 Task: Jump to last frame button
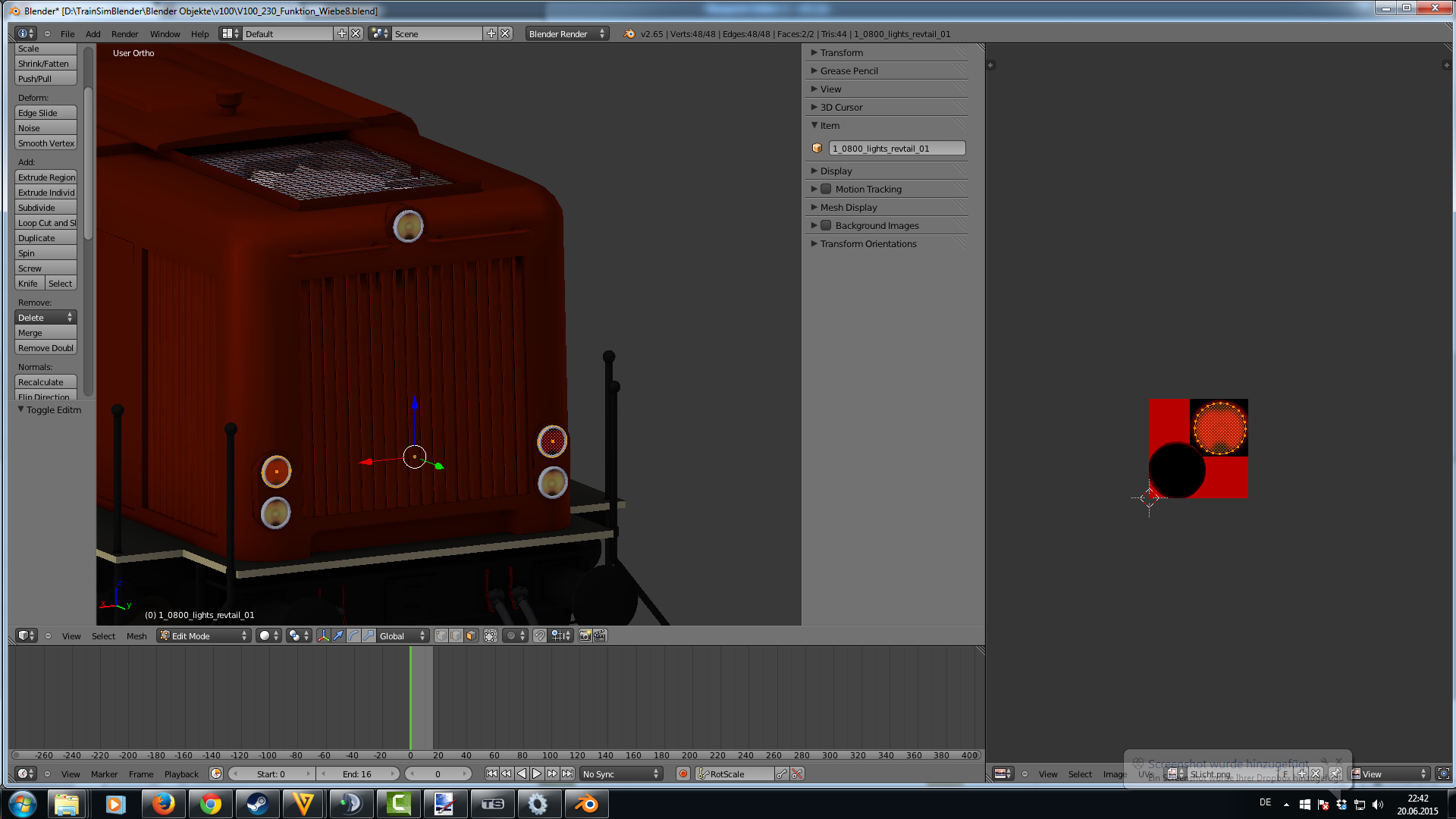coord(567,773)
